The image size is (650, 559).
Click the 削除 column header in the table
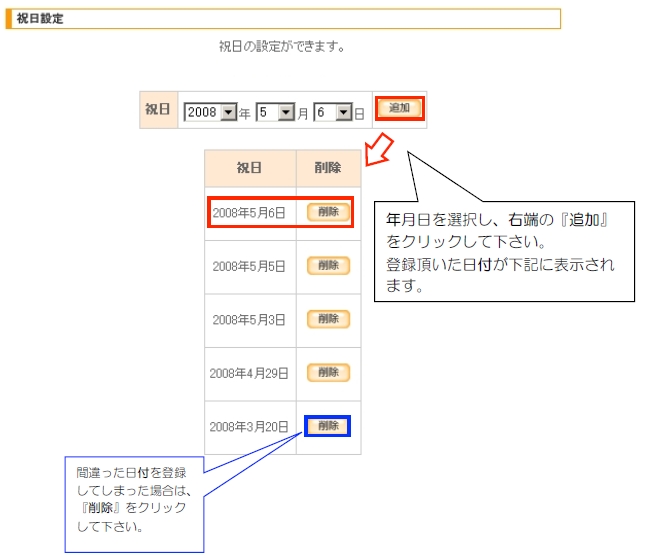coord(328,168)
